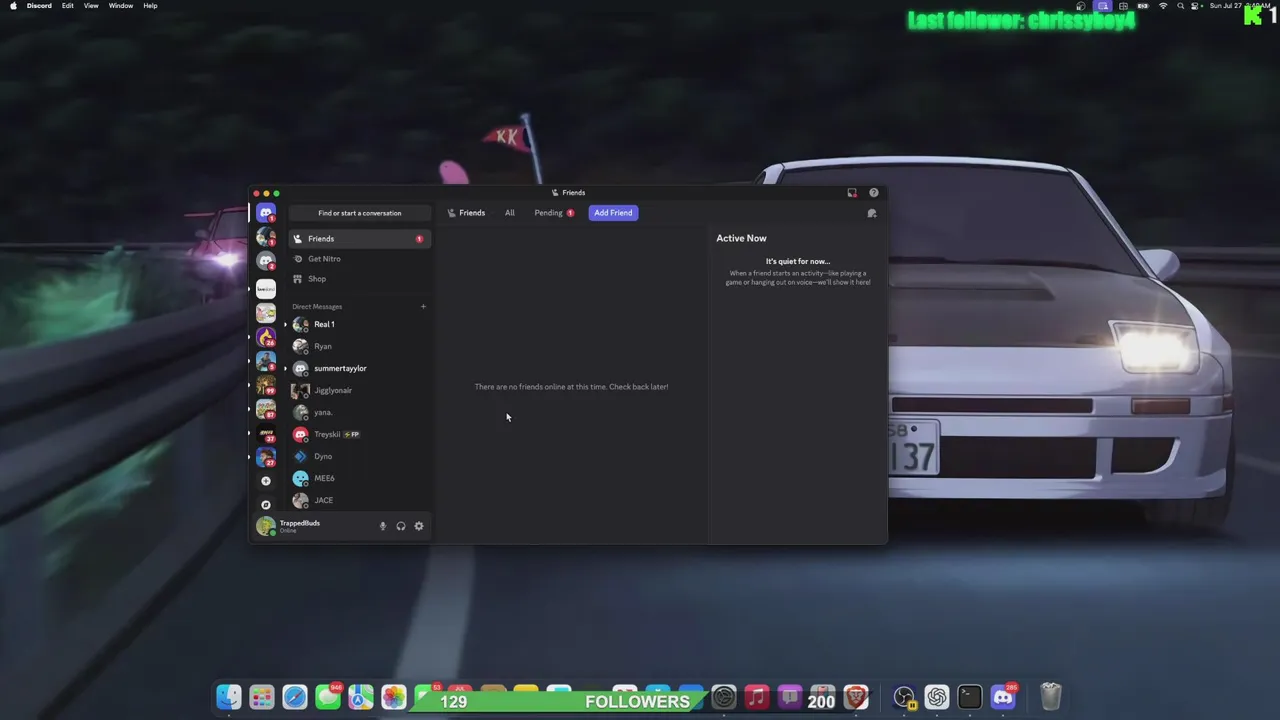Open Finder from the dock
Viewport: 1280px width, 720px height.
(229, 697)
